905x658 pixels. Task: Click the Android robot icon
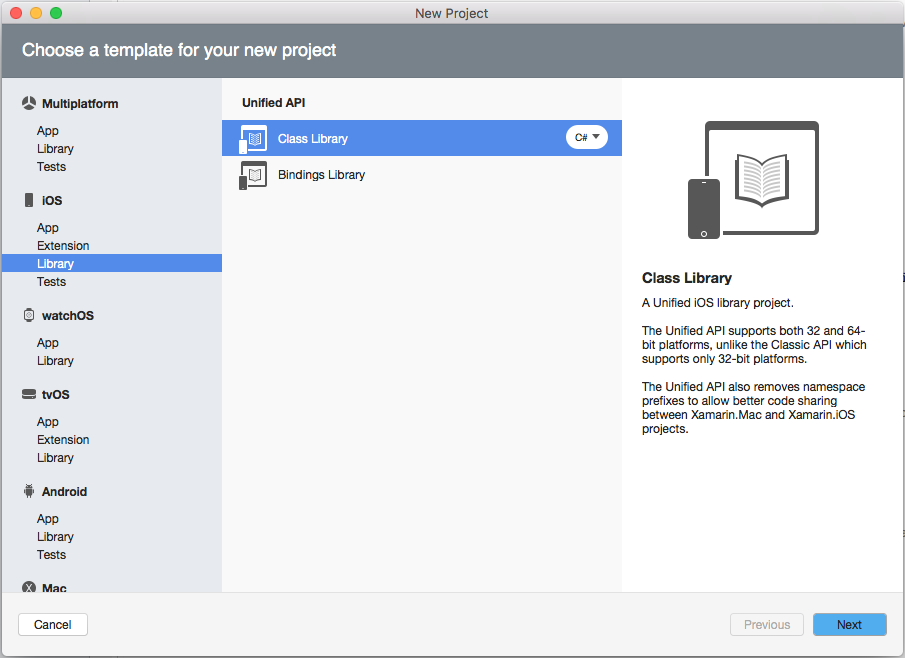click(29, 491)
